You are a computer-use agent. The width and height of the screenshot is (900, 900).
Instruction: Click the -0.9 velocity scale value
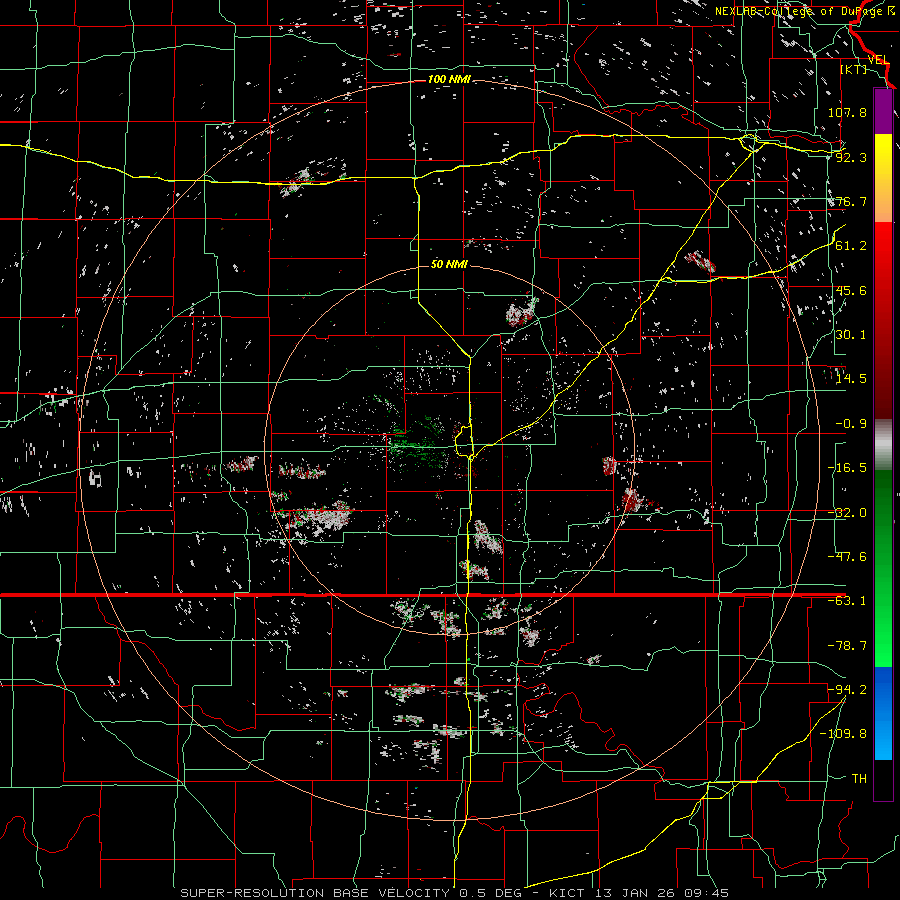pyautogui.click(x=851, y=424)
